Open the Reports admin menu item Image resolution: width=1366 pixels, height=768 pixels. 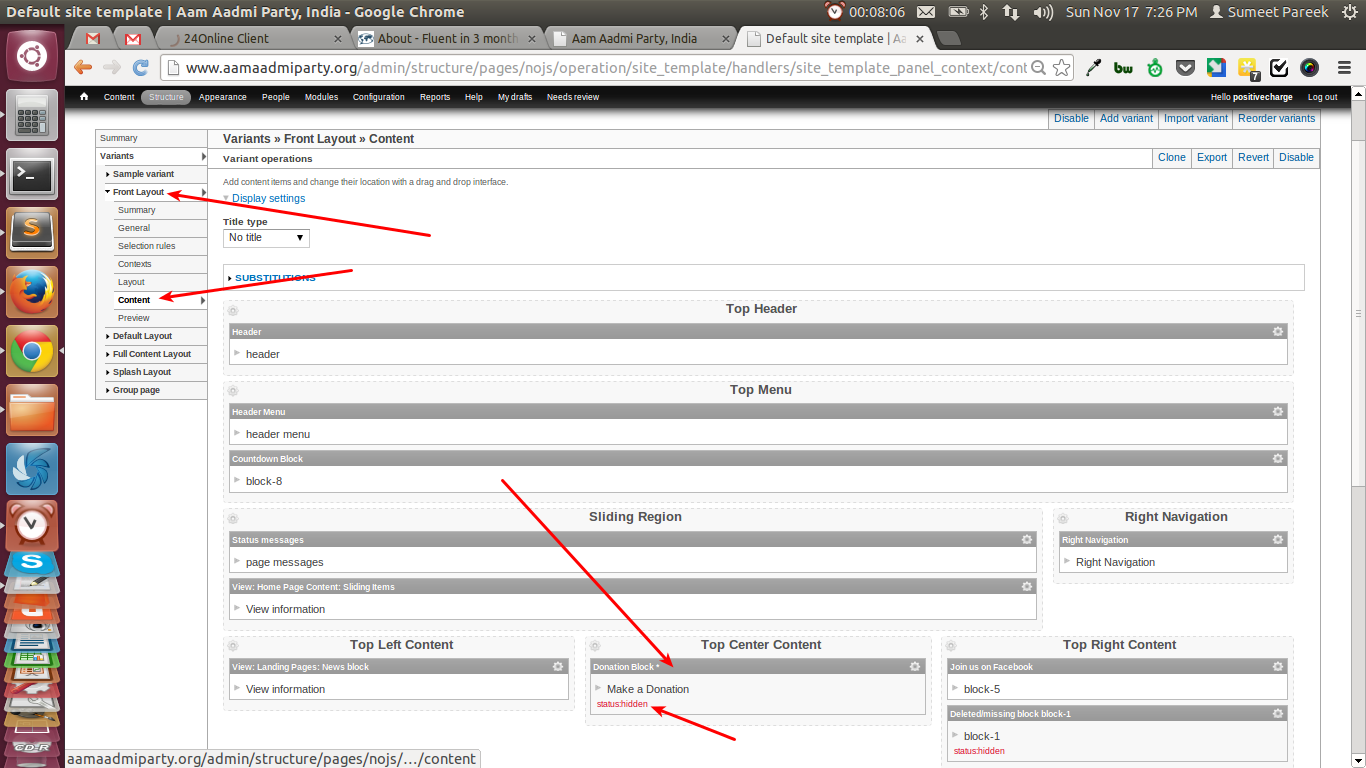point(435,97)
